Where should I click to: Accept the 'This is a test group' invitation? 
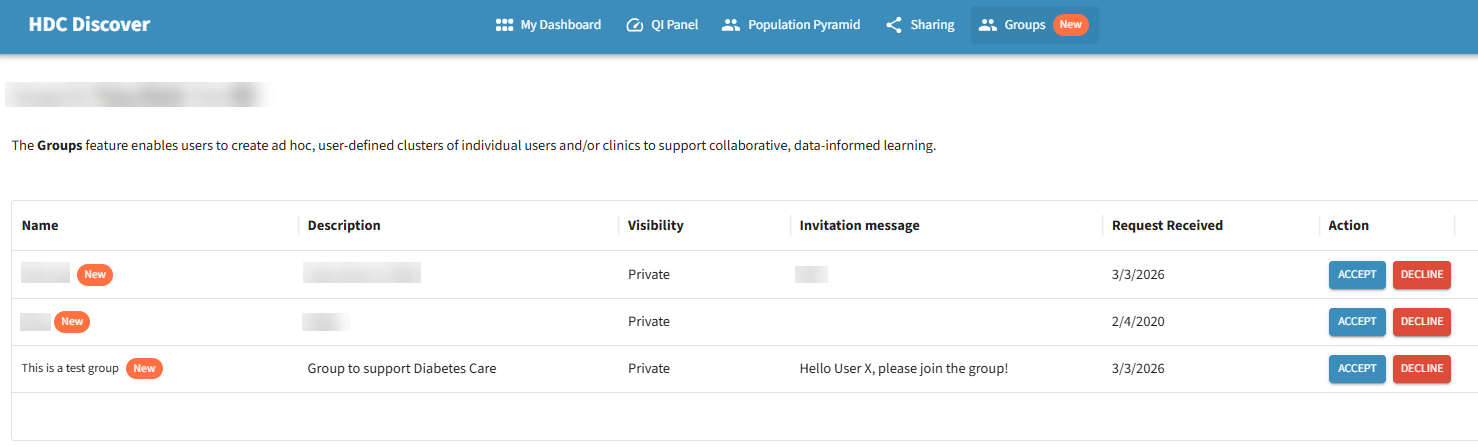[1357, 368]
